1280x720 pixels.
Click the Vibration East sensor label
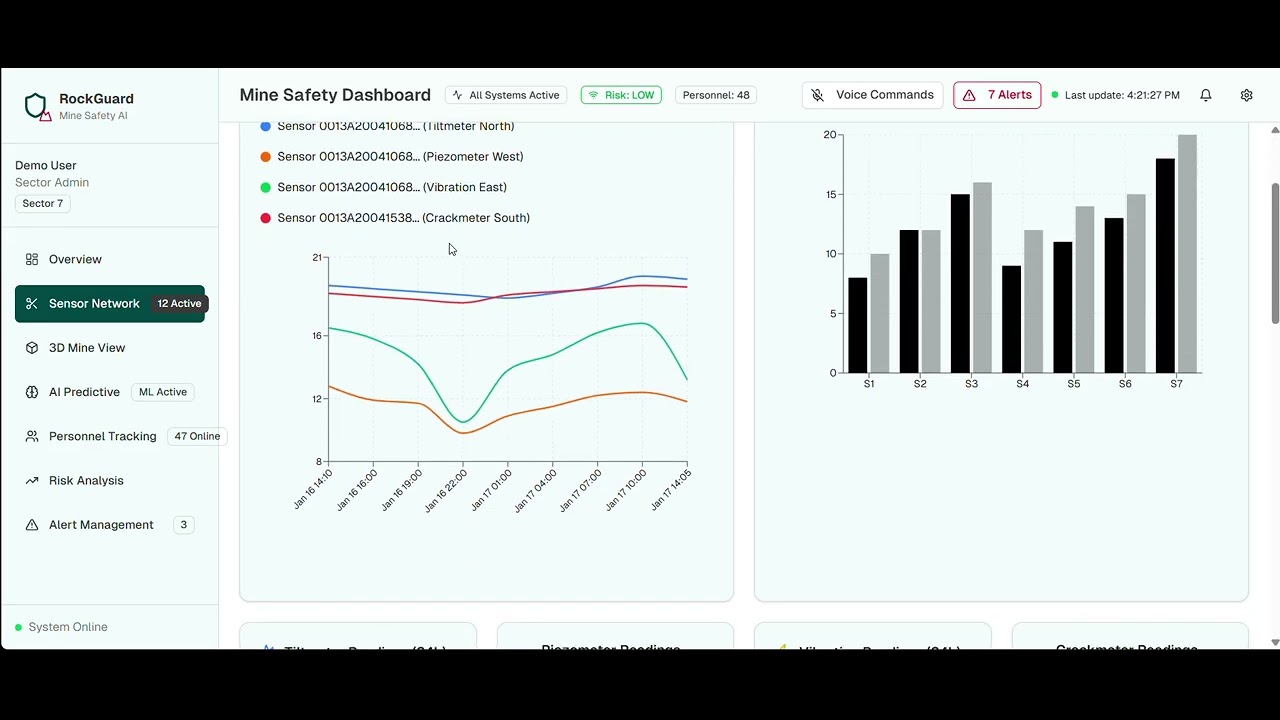[392, 187]
